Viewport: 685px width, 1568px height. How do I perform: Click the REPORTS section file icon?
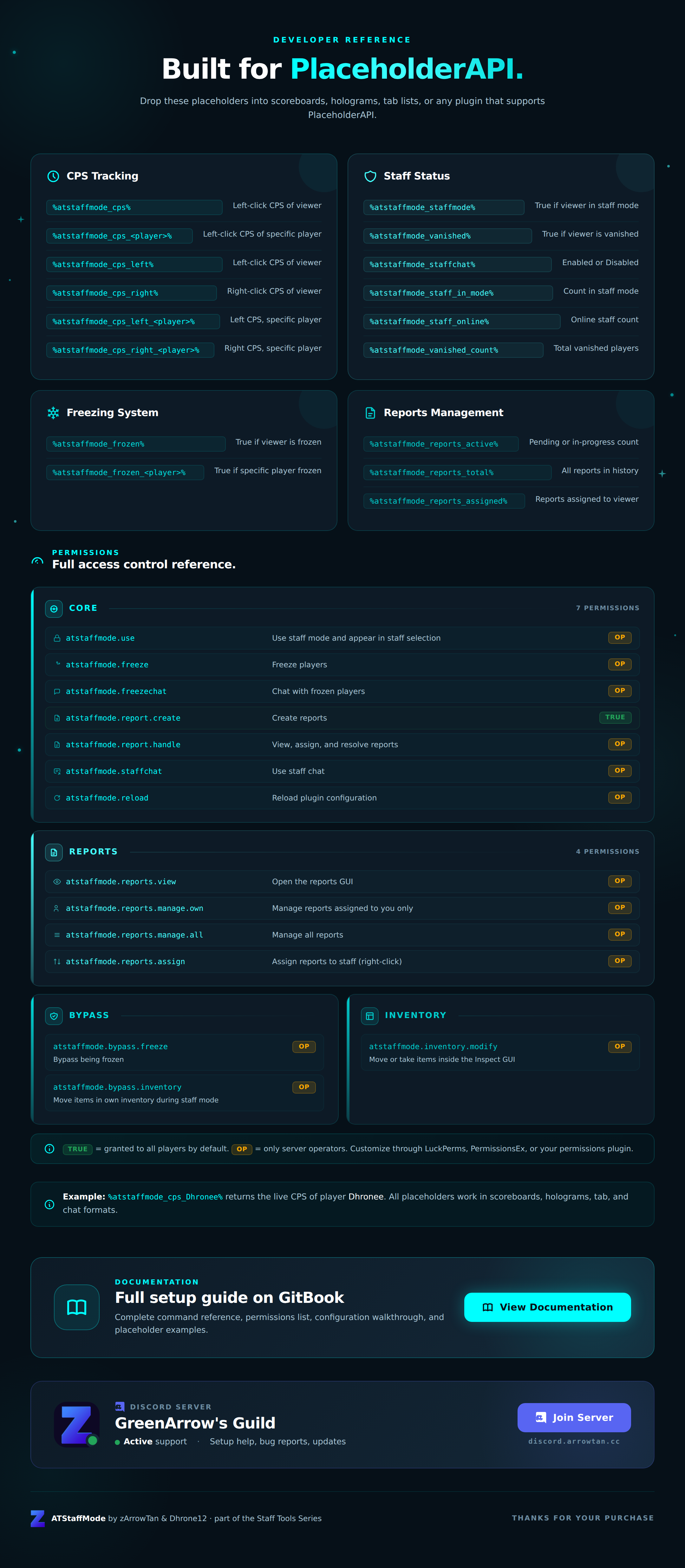[54, 852]
